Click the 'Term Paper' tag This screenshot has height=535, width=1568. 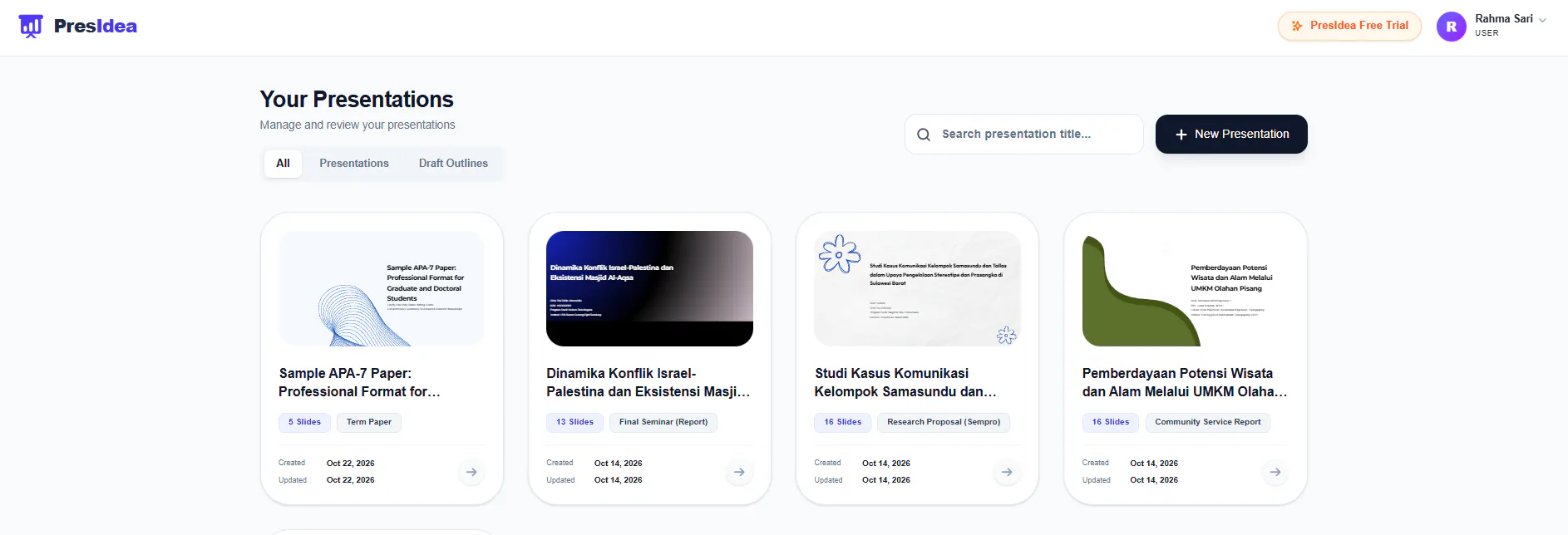pyautogui.click(x=369, y=422)
